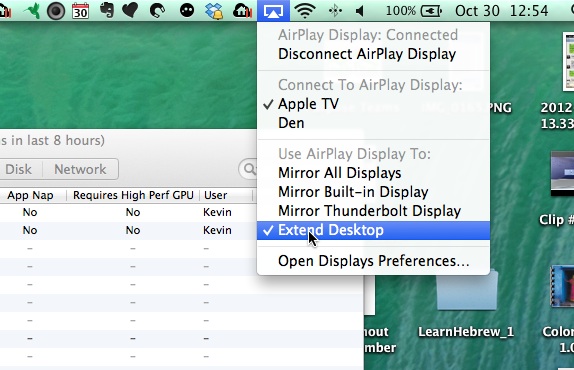This screenshot has width=574, height=370.
Task: Click first row's Kevin user cell
Action: pos(217,212)
